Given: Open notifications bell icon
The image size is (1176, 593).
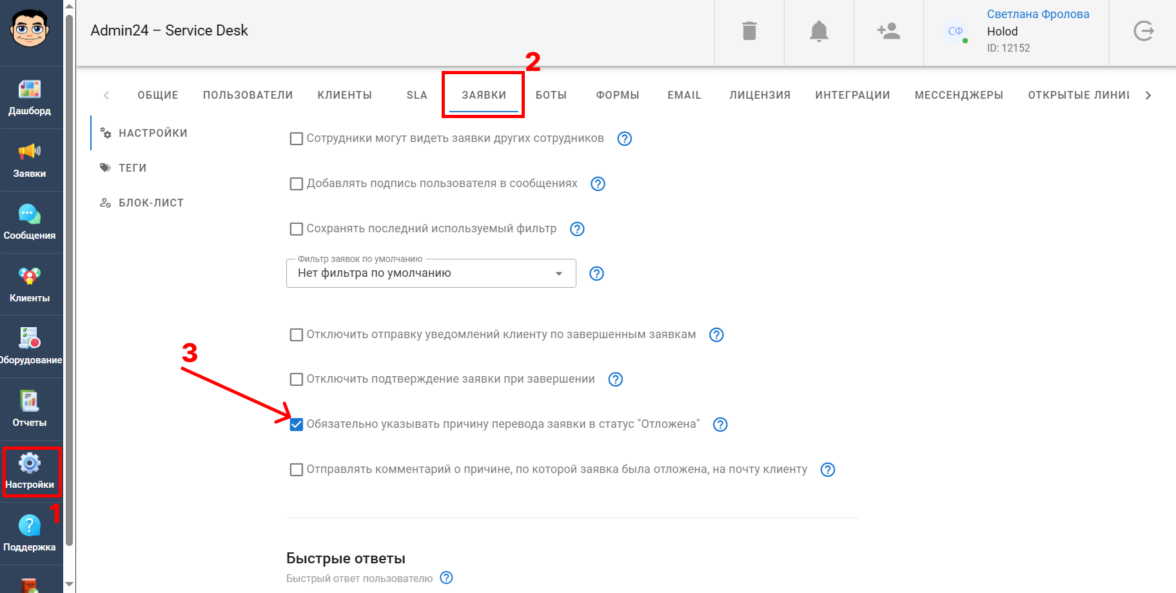Looking at the screenshot, I should [x=819, y=31].
